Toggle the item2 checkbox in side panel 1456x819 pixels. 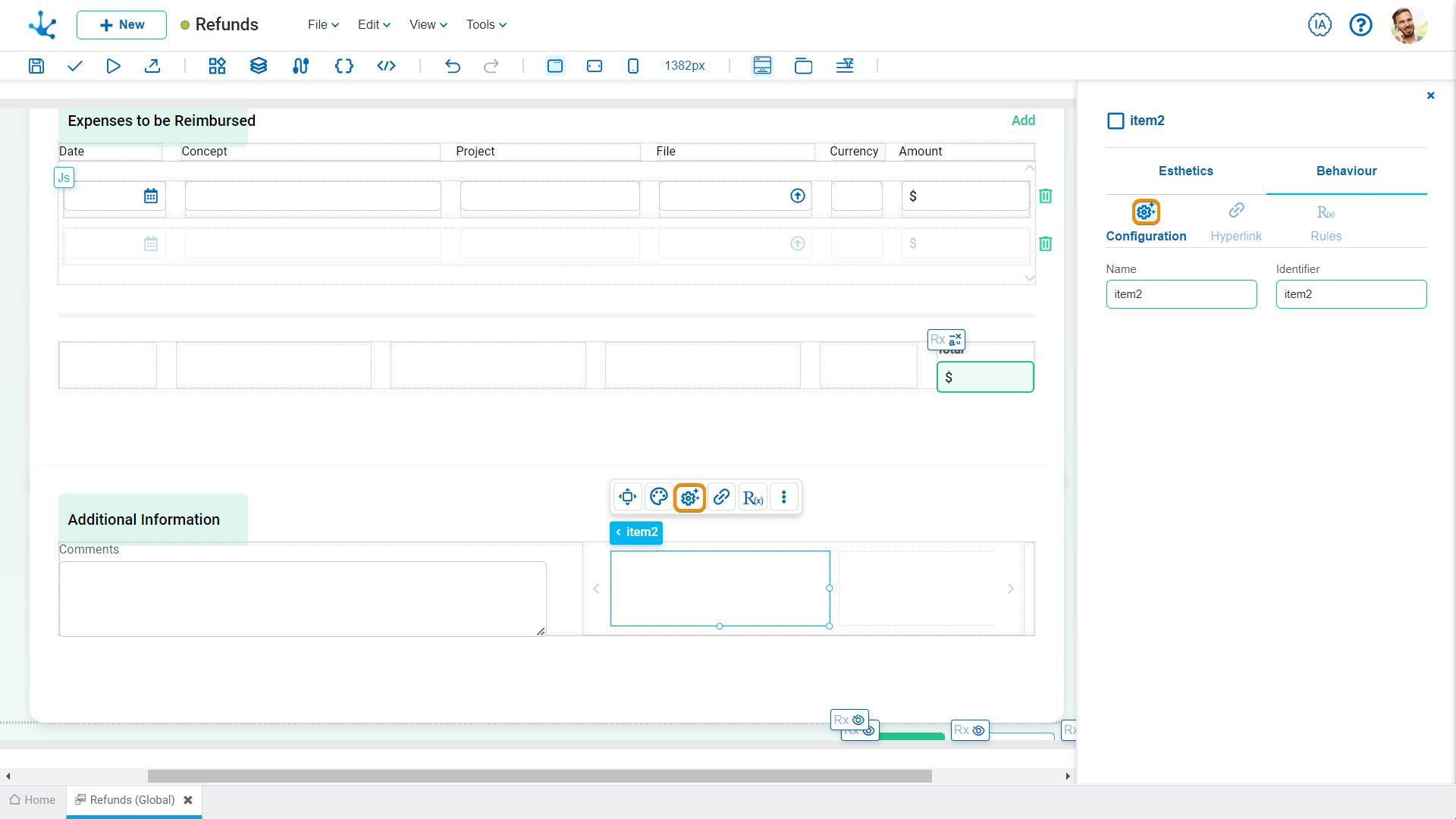point(1116,121)
